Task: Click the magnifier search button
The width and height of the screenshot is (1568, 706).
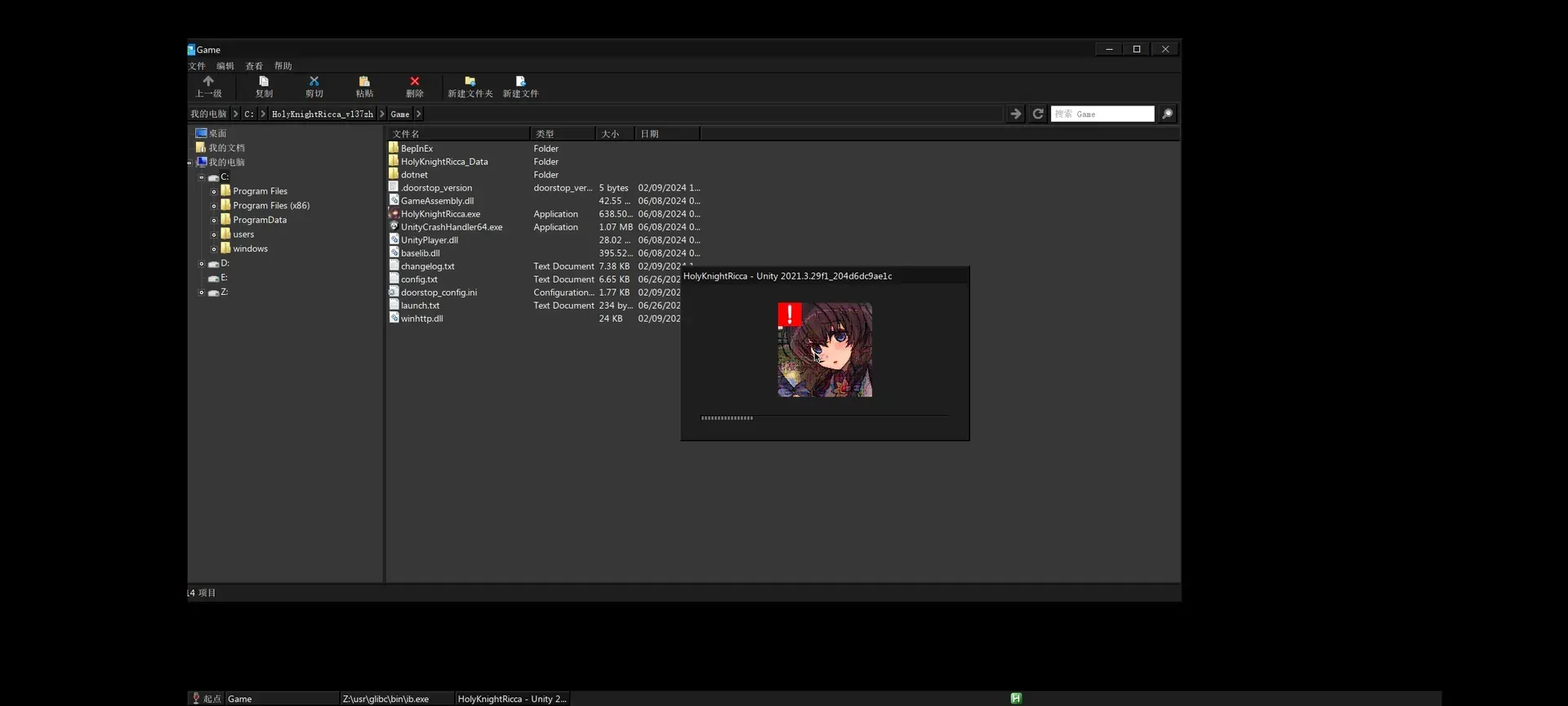Action: coord(1168,114)
